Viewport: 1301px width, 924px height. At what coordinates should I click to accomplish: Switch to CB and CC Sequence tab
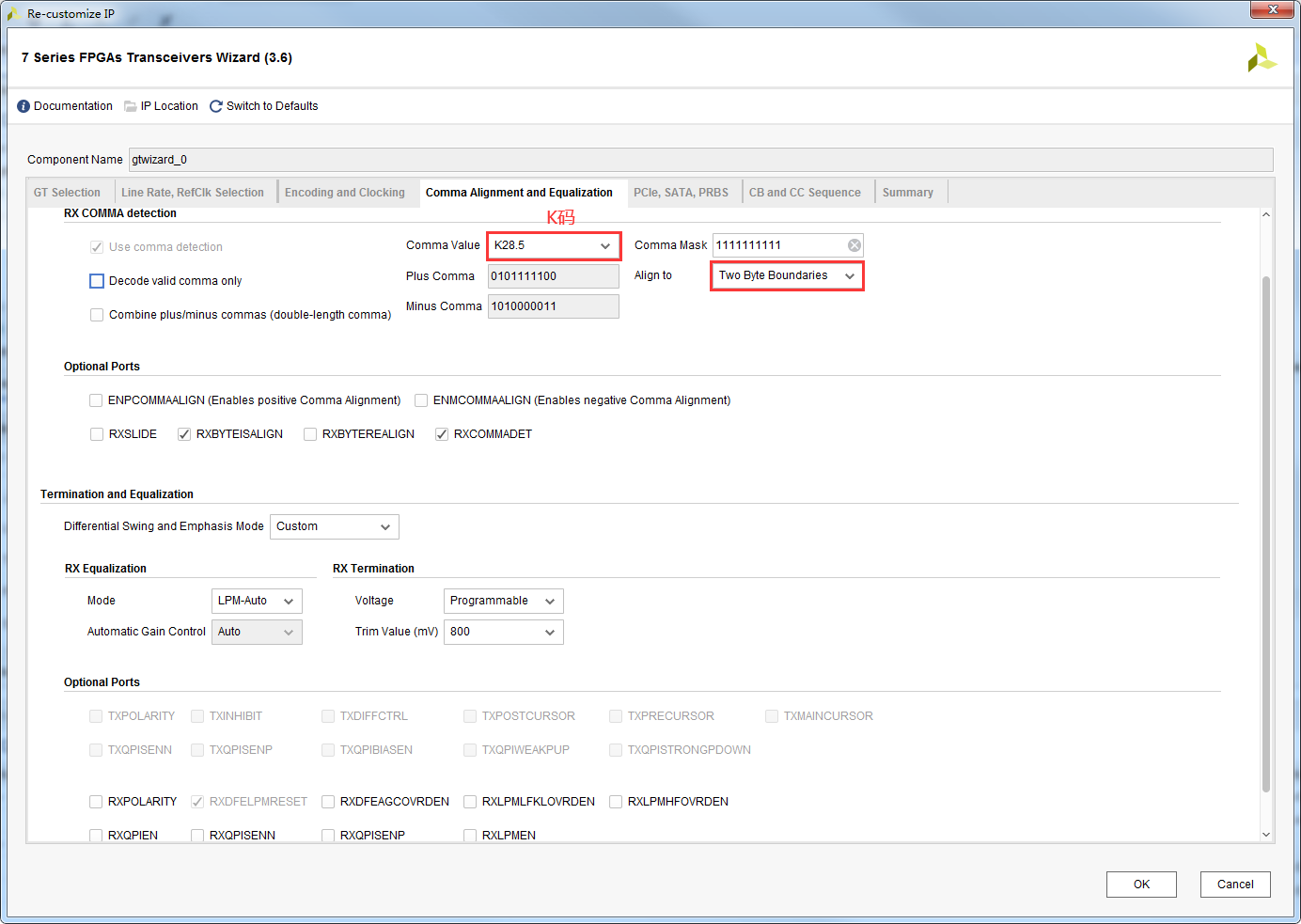coord(805,193)
